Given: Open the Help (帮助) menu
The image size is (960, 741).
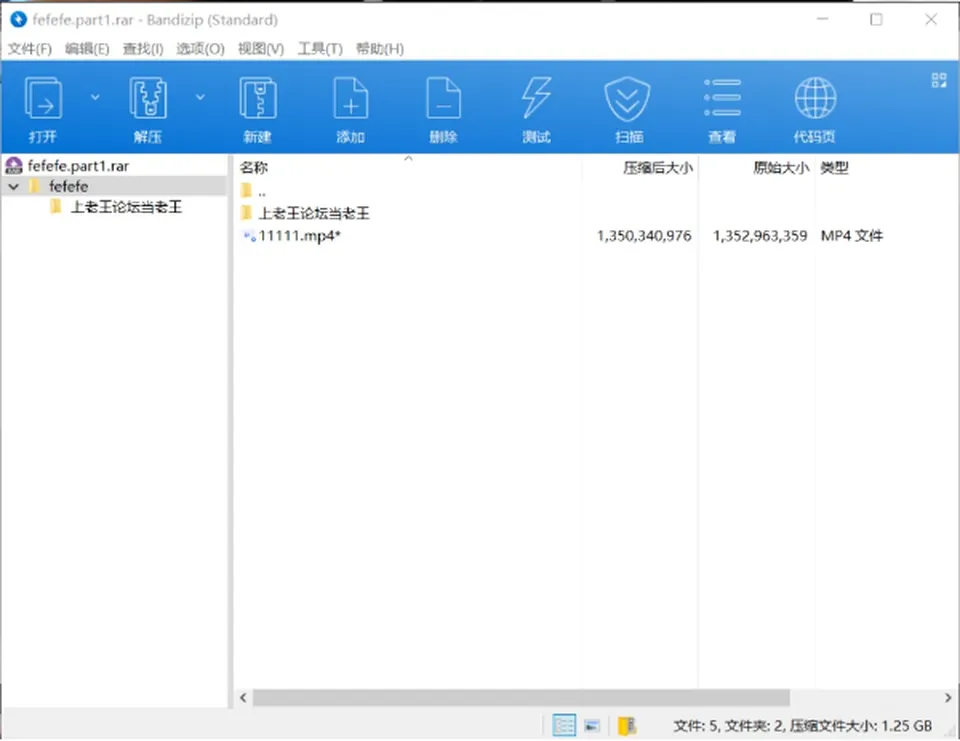Looking at the screenshot, I should coord(380,49).
